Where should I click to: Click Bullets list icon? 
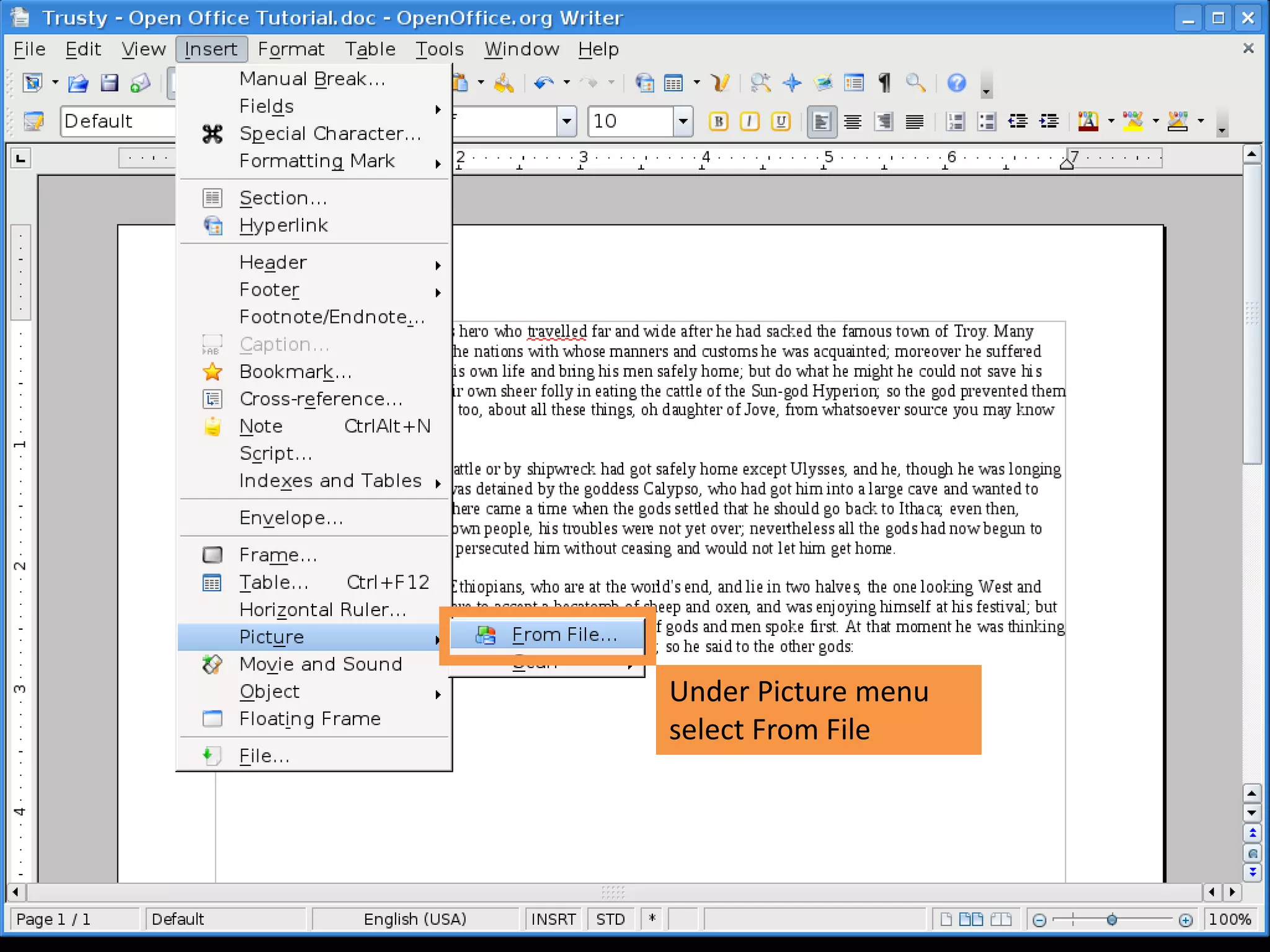pyautogui.click(x=986, y=121)
